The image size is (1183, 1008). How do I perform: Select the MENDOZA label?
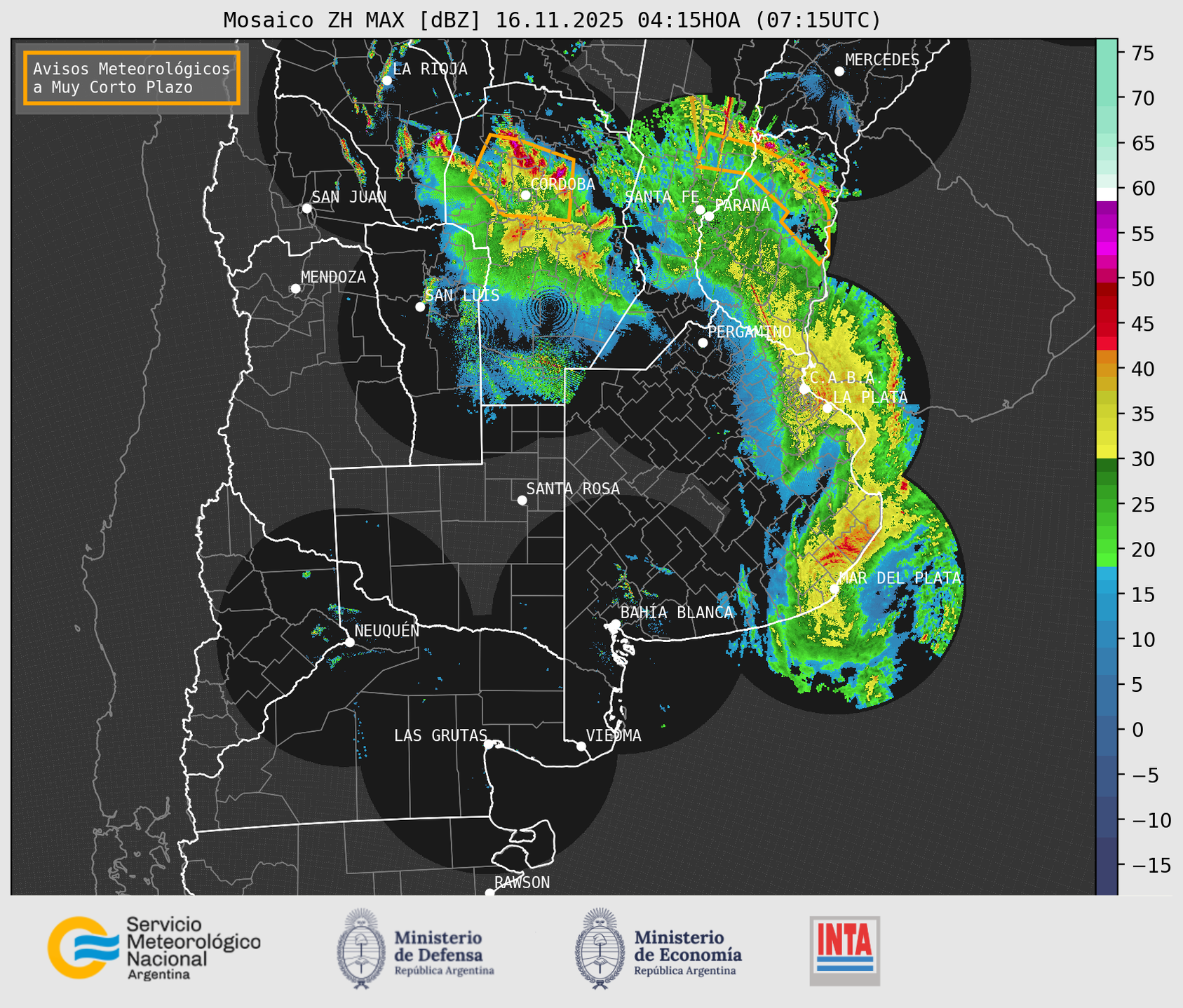point(333,278)
